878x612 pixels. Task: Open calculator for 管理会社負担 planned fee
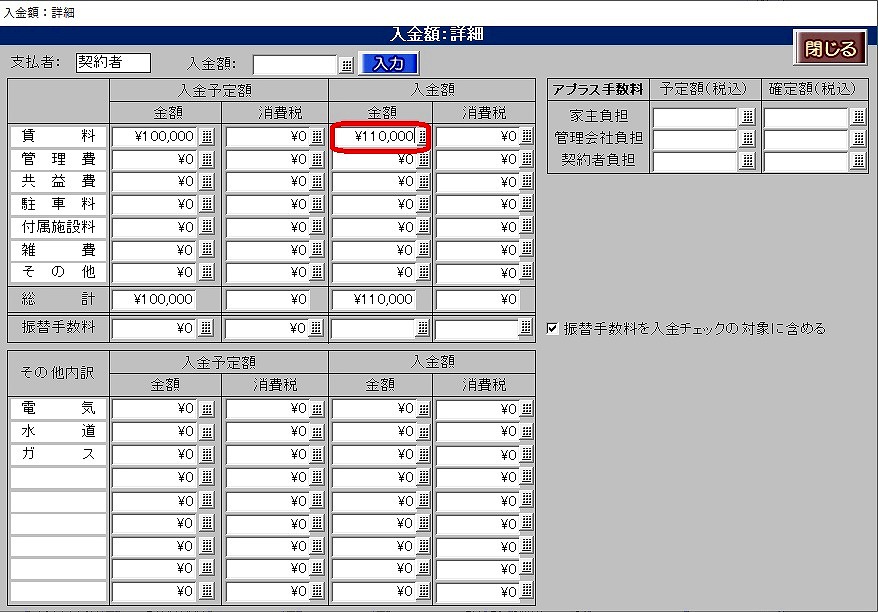click(747, 138)
